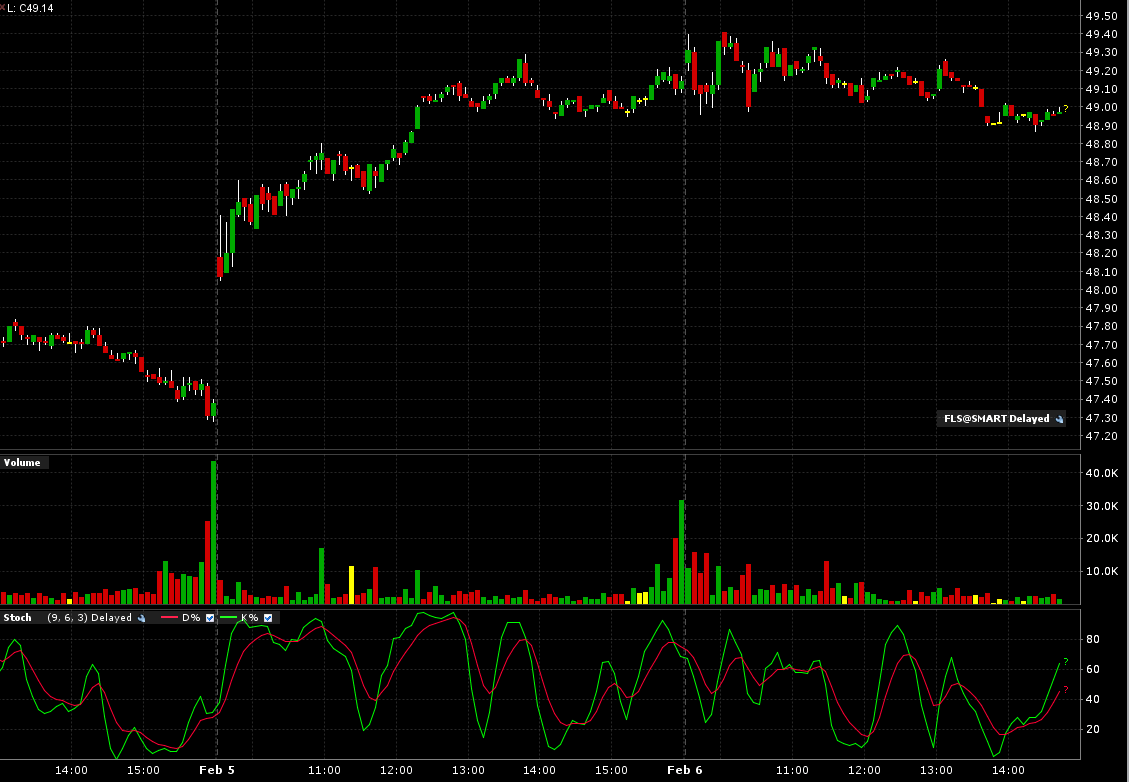Click the green question mark on K% line
Viewport: 1129px width, 782px height.
pos(1066,662)
